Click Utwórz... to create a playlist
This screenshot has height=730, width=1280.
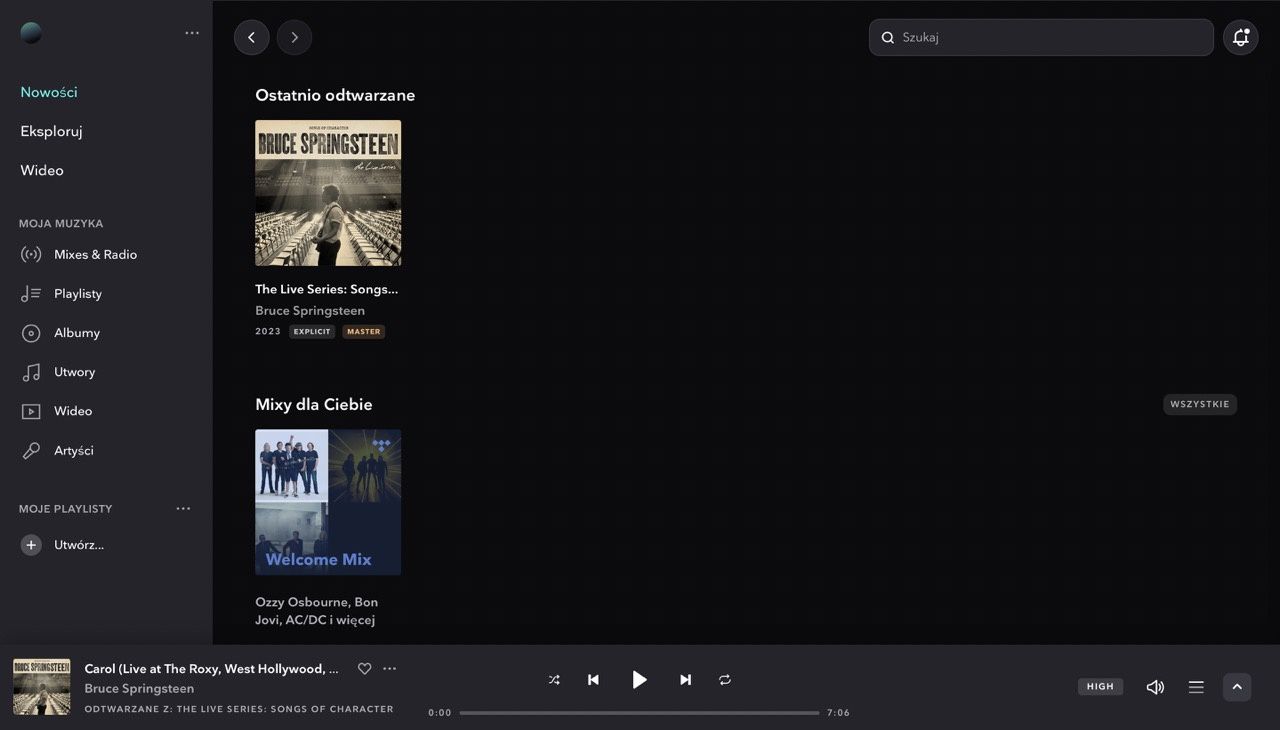79,545
